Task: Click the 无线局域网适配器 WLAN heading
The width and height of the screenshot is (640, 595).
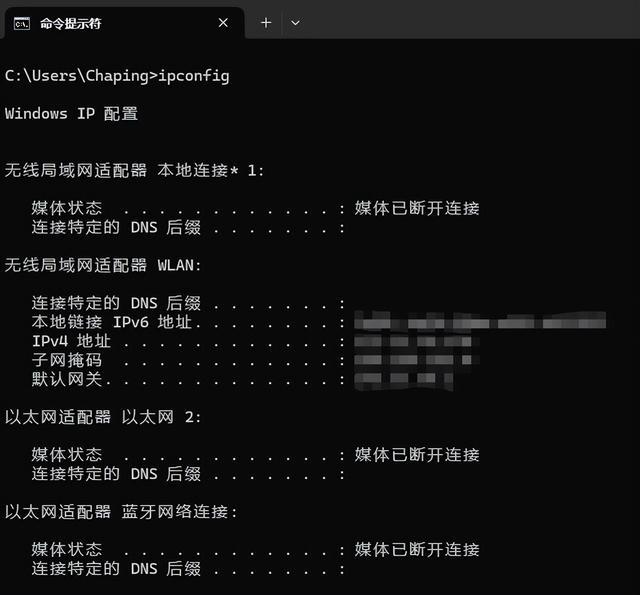Action: [103, 265]
